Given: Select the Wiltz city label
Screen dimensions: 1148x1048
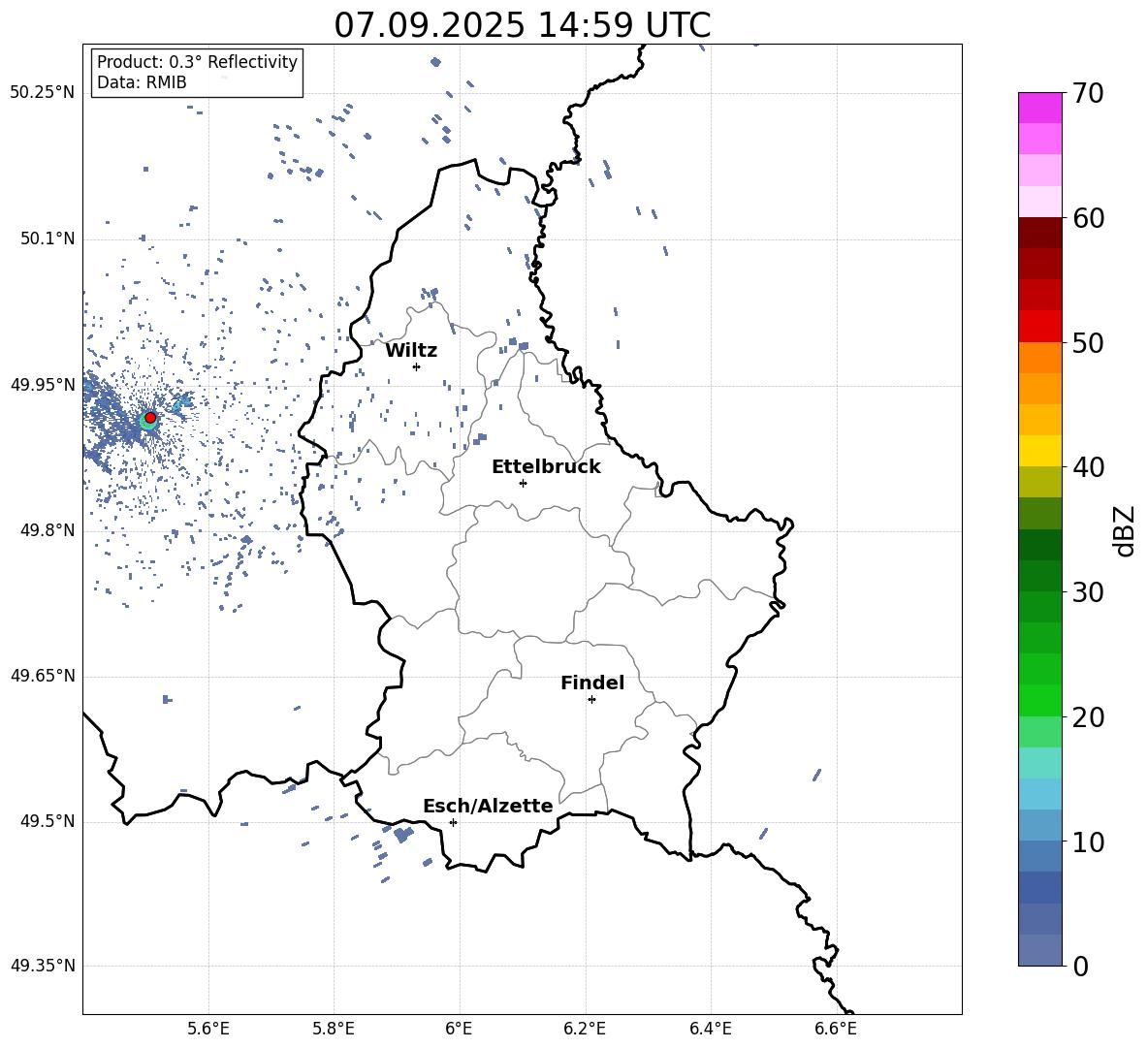Looking at the screenshot, I should point(411,351).
